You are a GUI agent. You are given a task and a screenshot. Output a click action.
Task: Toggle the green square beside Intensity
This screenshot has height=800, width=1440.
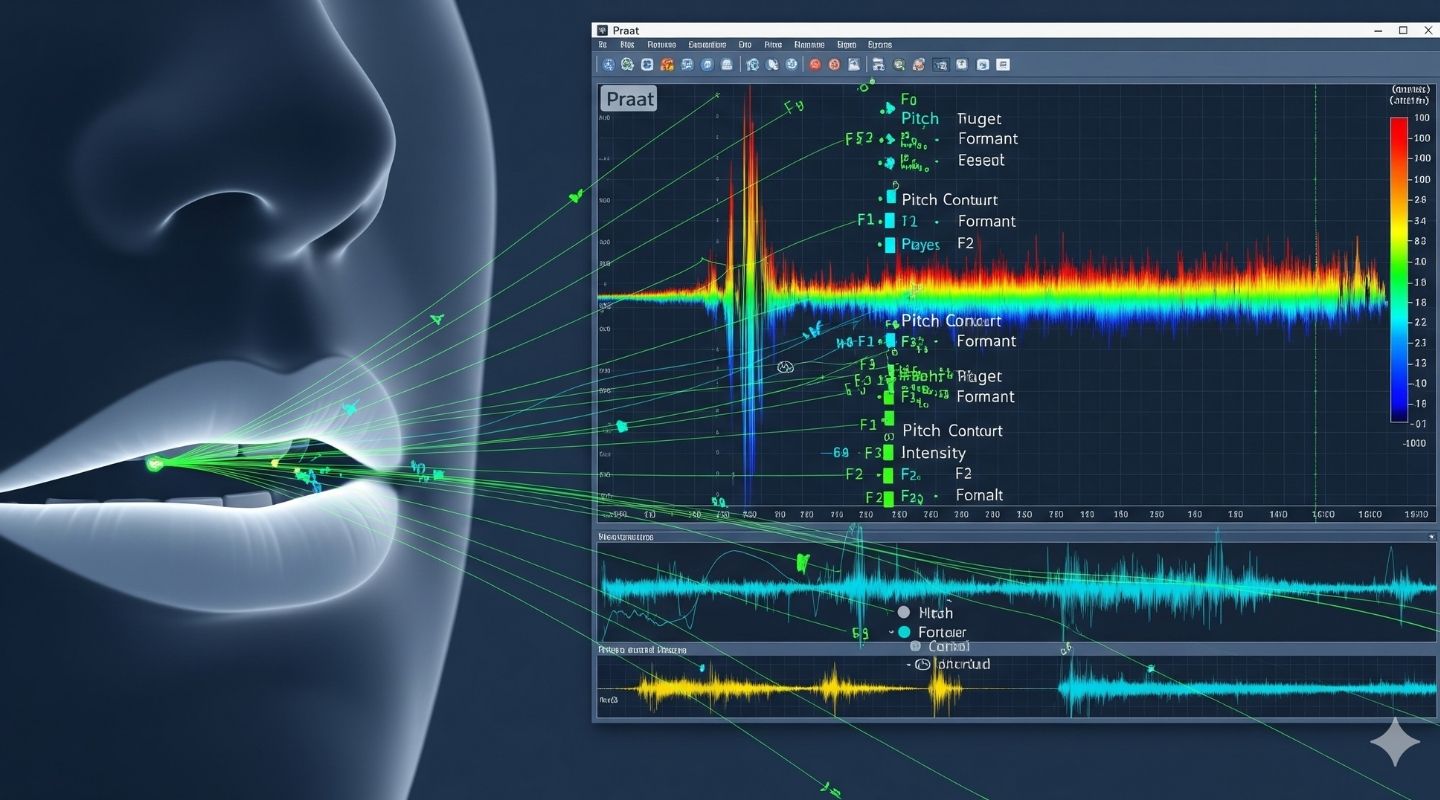[888, 453]
